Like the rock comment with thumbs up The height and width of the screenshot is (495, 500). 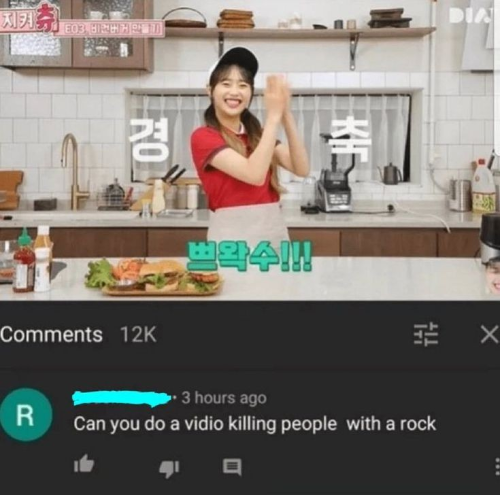pyautogui.click(x=84, y=465)
